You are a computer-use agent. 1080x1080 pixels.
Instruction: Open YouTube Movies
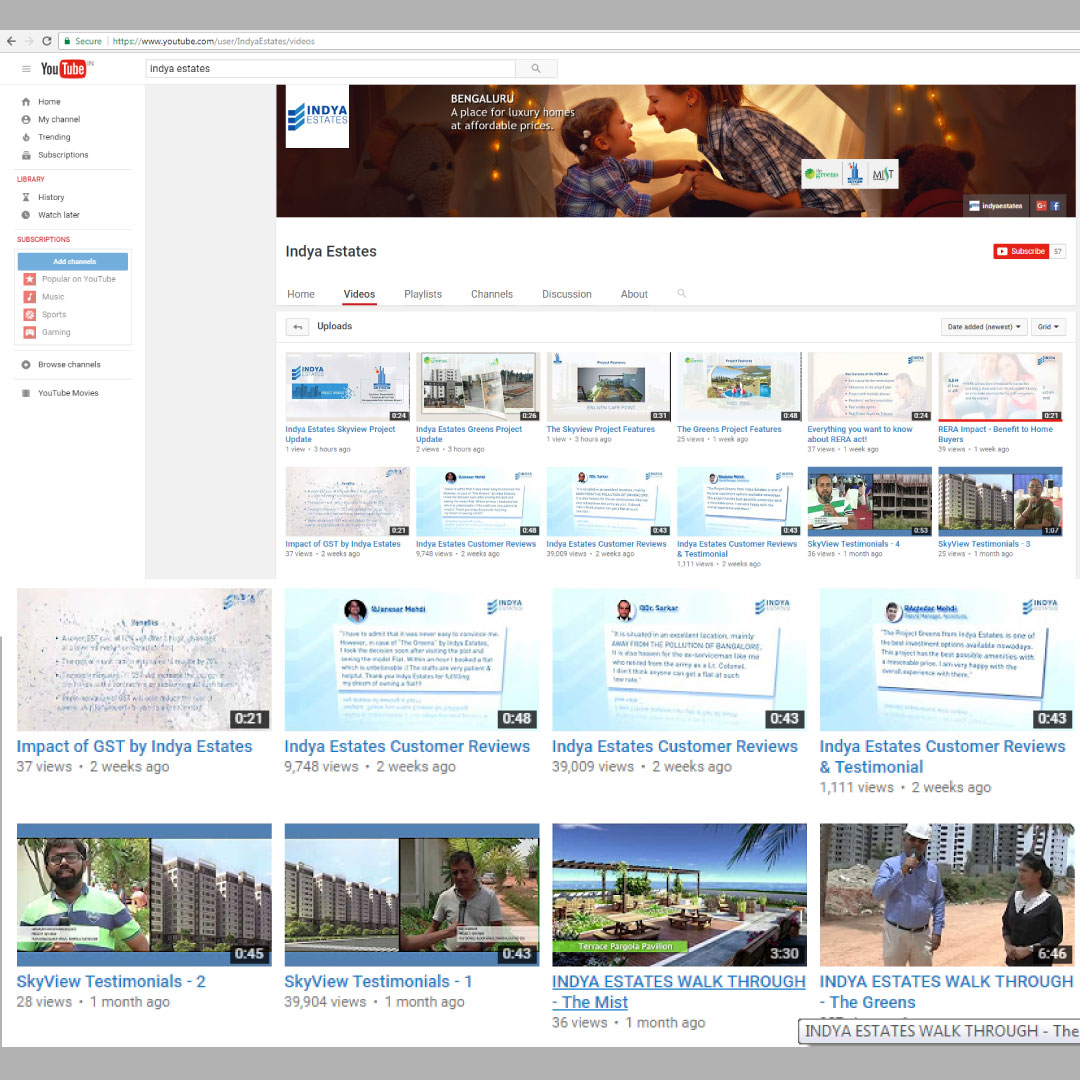click(68, 393)
